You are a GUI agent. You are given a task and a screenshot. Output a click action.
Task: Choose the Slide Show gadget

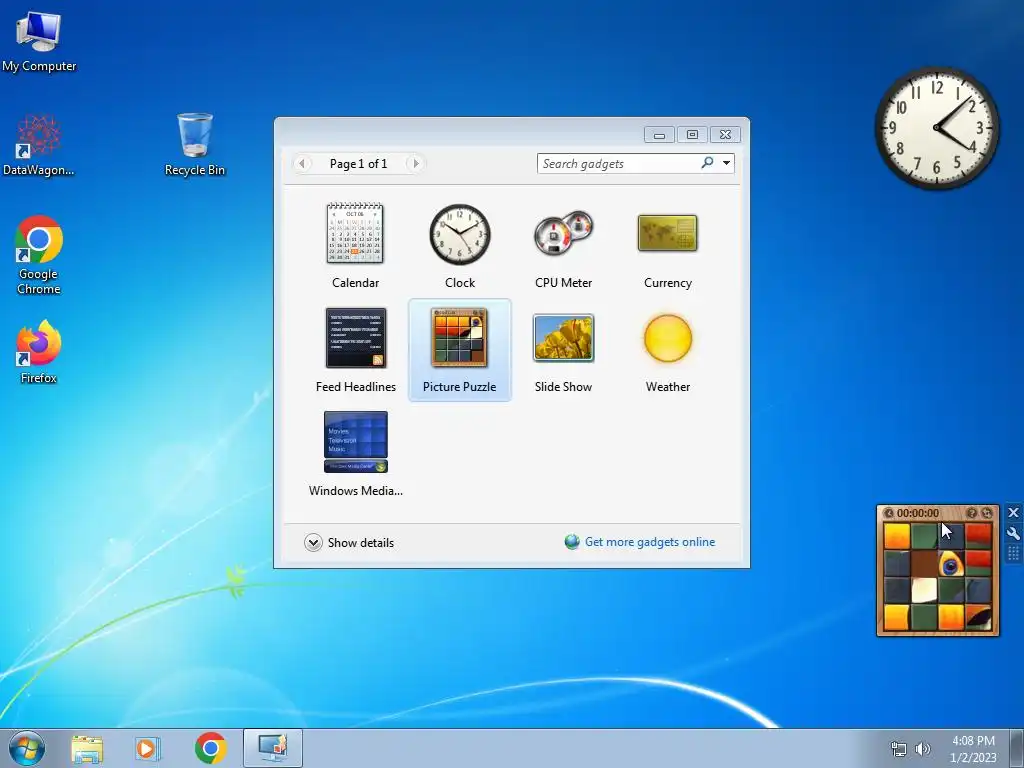pyautogui.click(x=563, y=350)
